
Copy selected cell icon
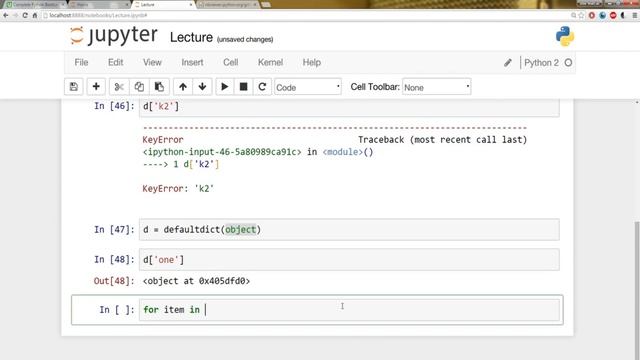coord(139,87)
